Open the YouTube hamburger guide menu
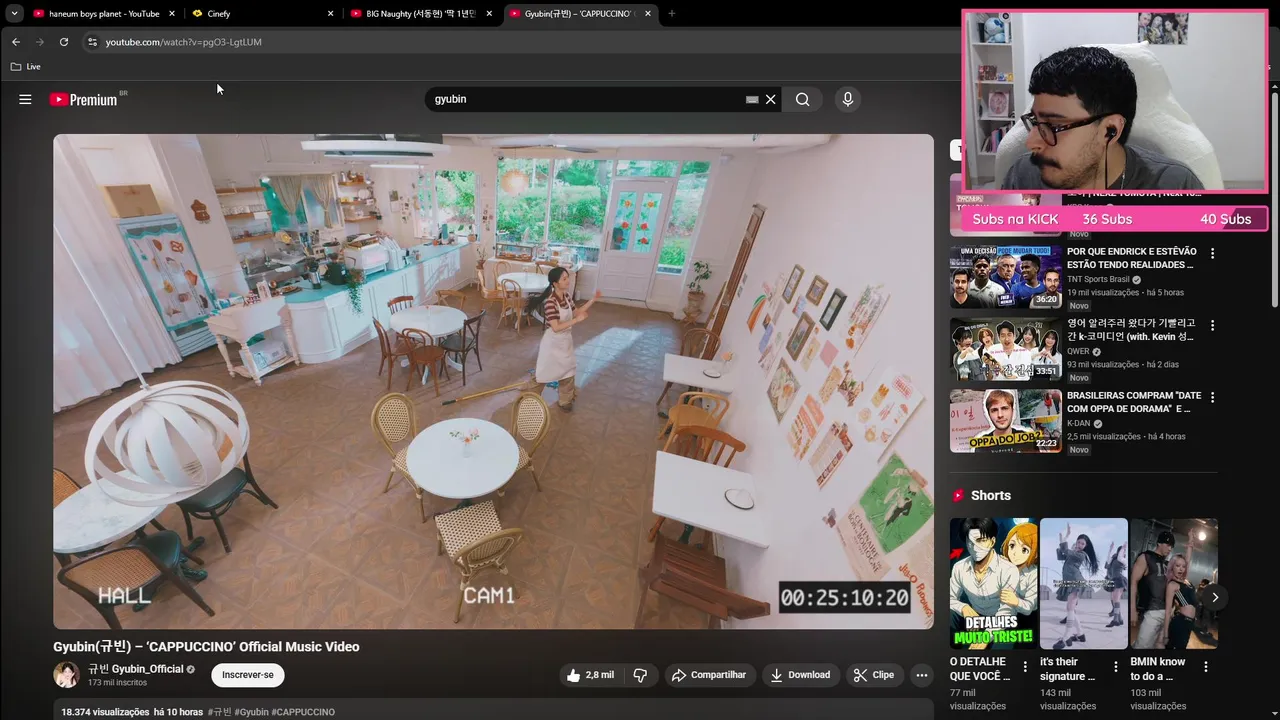The image size is (1280, 720). point(25,99)
